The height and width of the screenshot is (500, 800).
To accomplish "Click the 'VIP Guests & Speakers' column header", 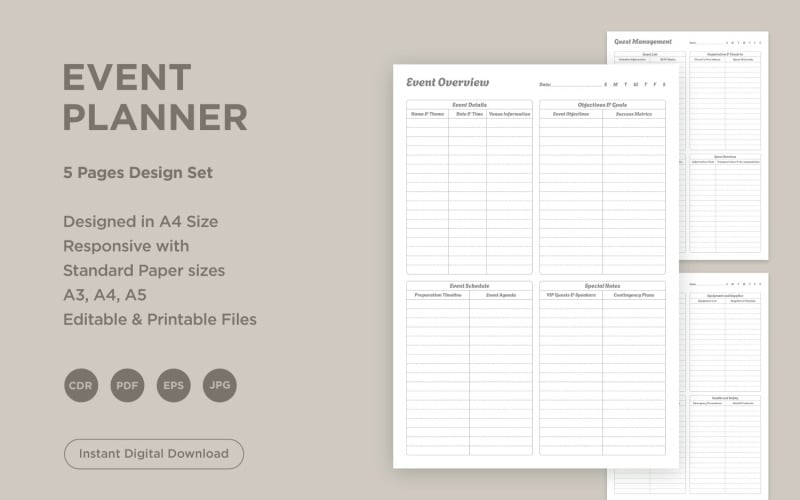I will tap(571, 295).
